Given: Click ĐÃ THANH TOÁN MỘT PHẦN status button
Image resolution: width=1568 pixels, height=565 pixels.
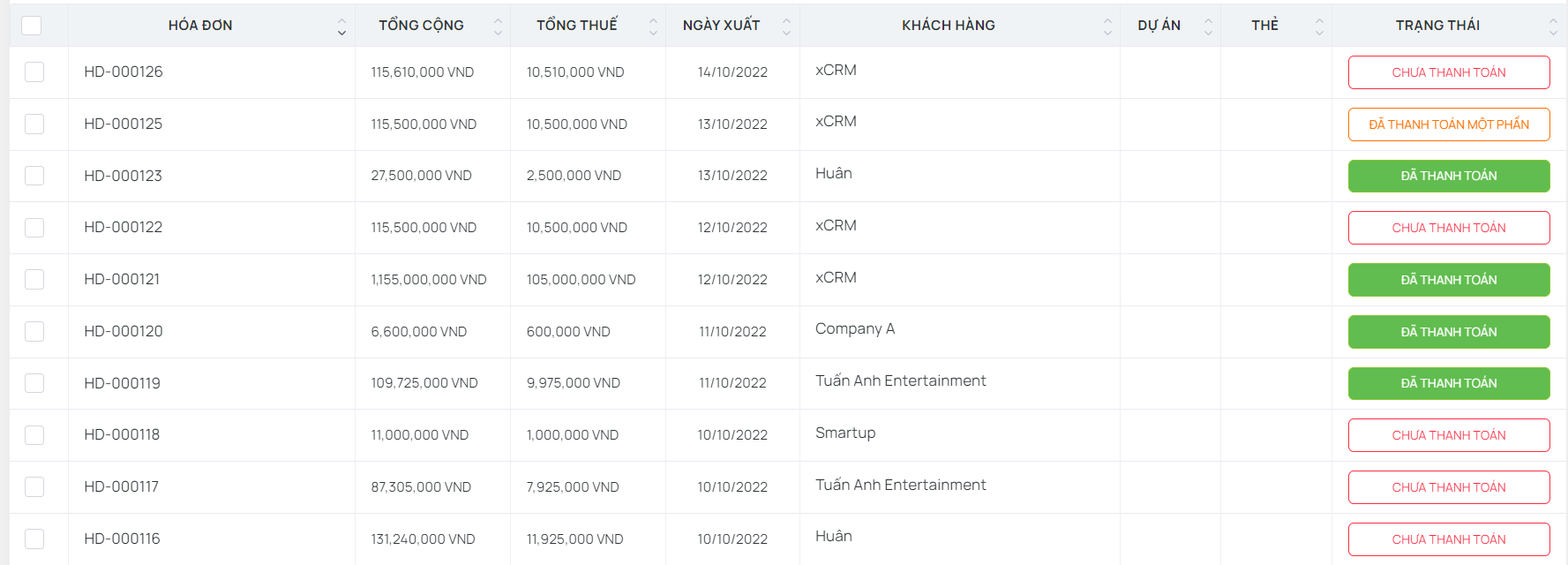Looking at the screenshot, I should pyautogui.click(x=1448, y=124).
